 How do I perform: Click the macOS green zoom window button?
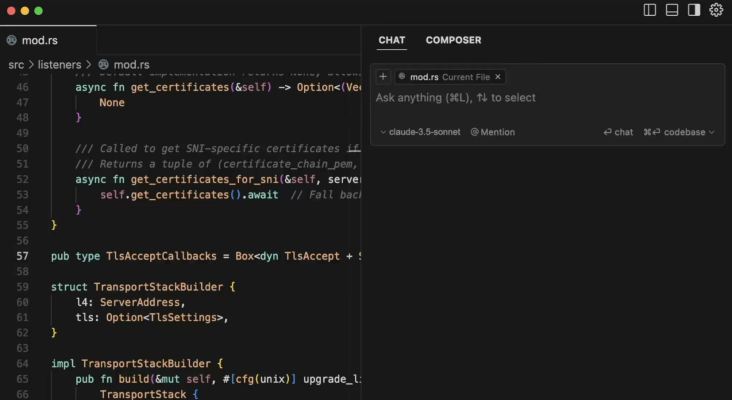coord(39,10)
